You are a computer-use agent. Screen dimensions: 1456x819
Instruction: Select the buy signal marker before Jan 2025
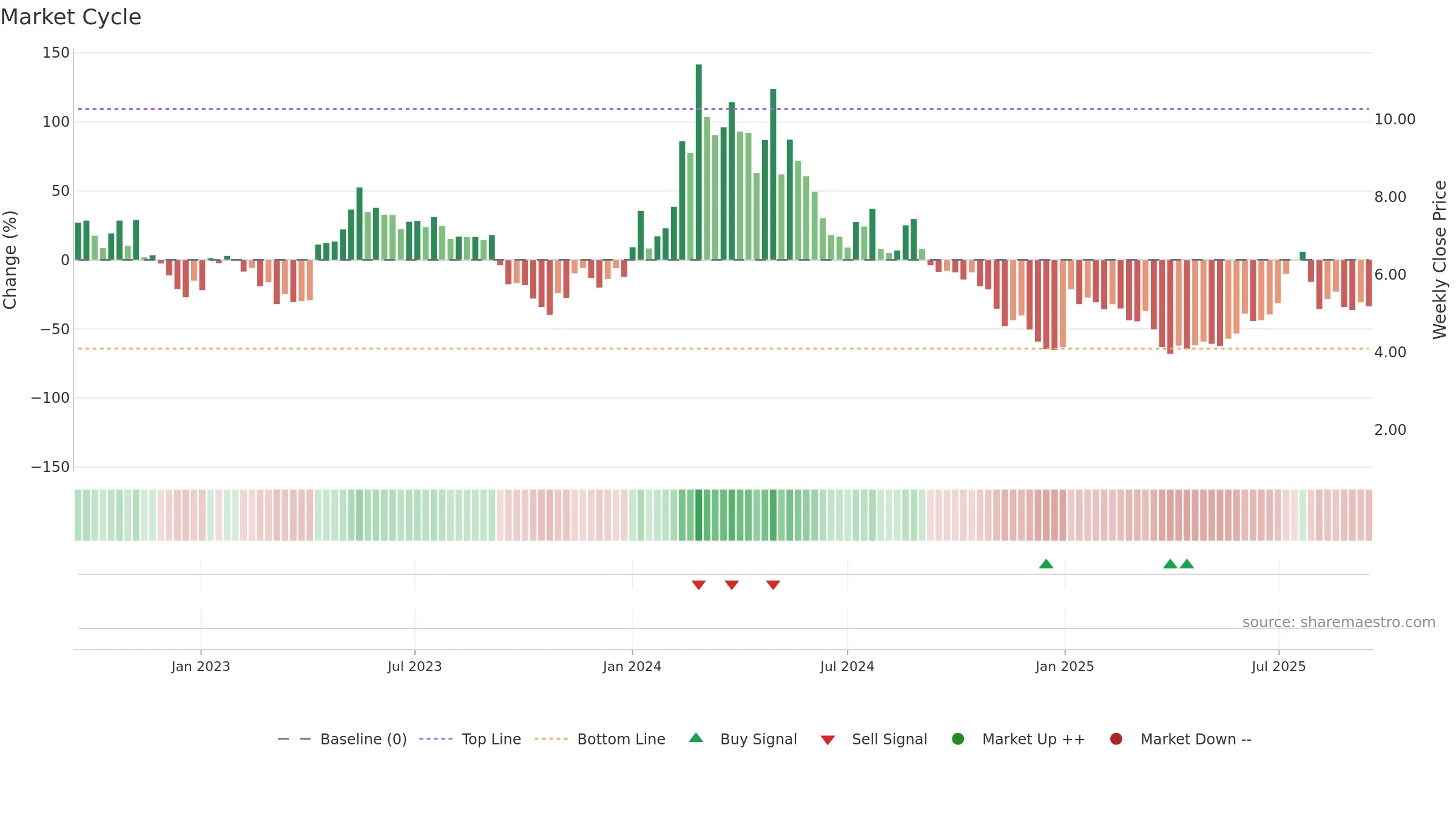coord(1046,564)
